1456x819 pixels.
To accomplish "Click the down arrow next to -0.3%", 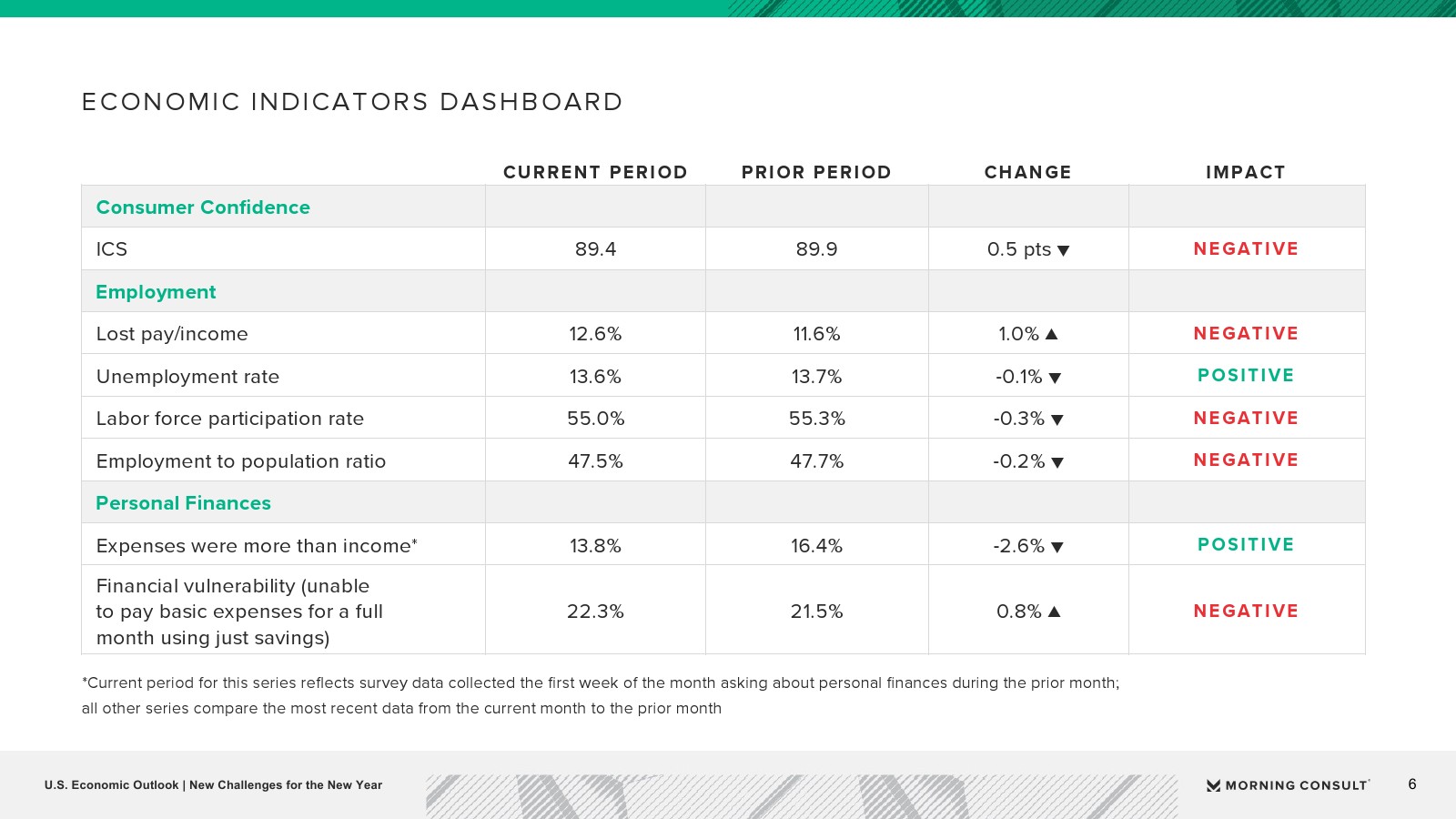I will coord(1057,420).
